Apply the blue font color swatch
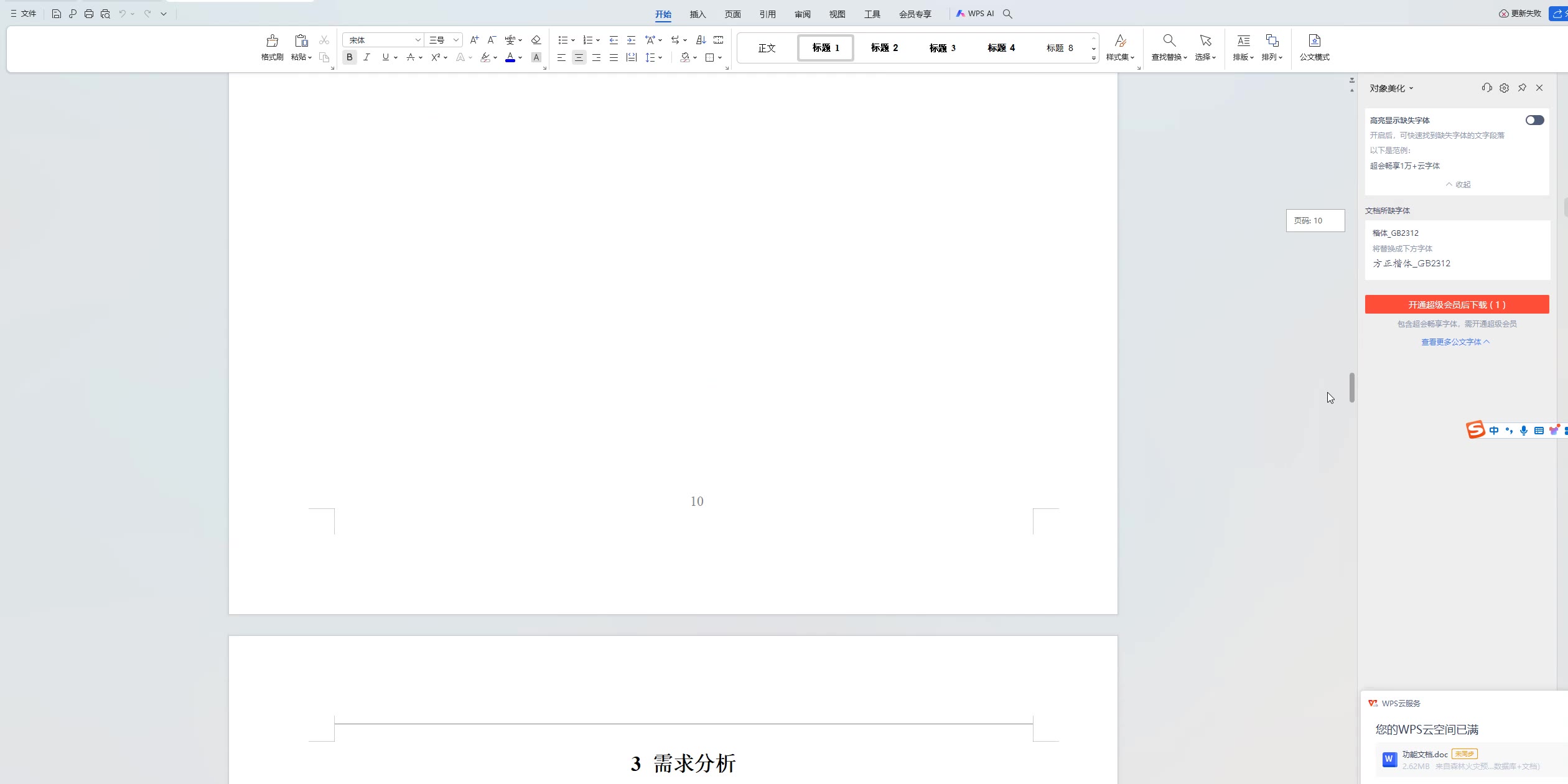1568x784 pixels. [x=510, y=57]
